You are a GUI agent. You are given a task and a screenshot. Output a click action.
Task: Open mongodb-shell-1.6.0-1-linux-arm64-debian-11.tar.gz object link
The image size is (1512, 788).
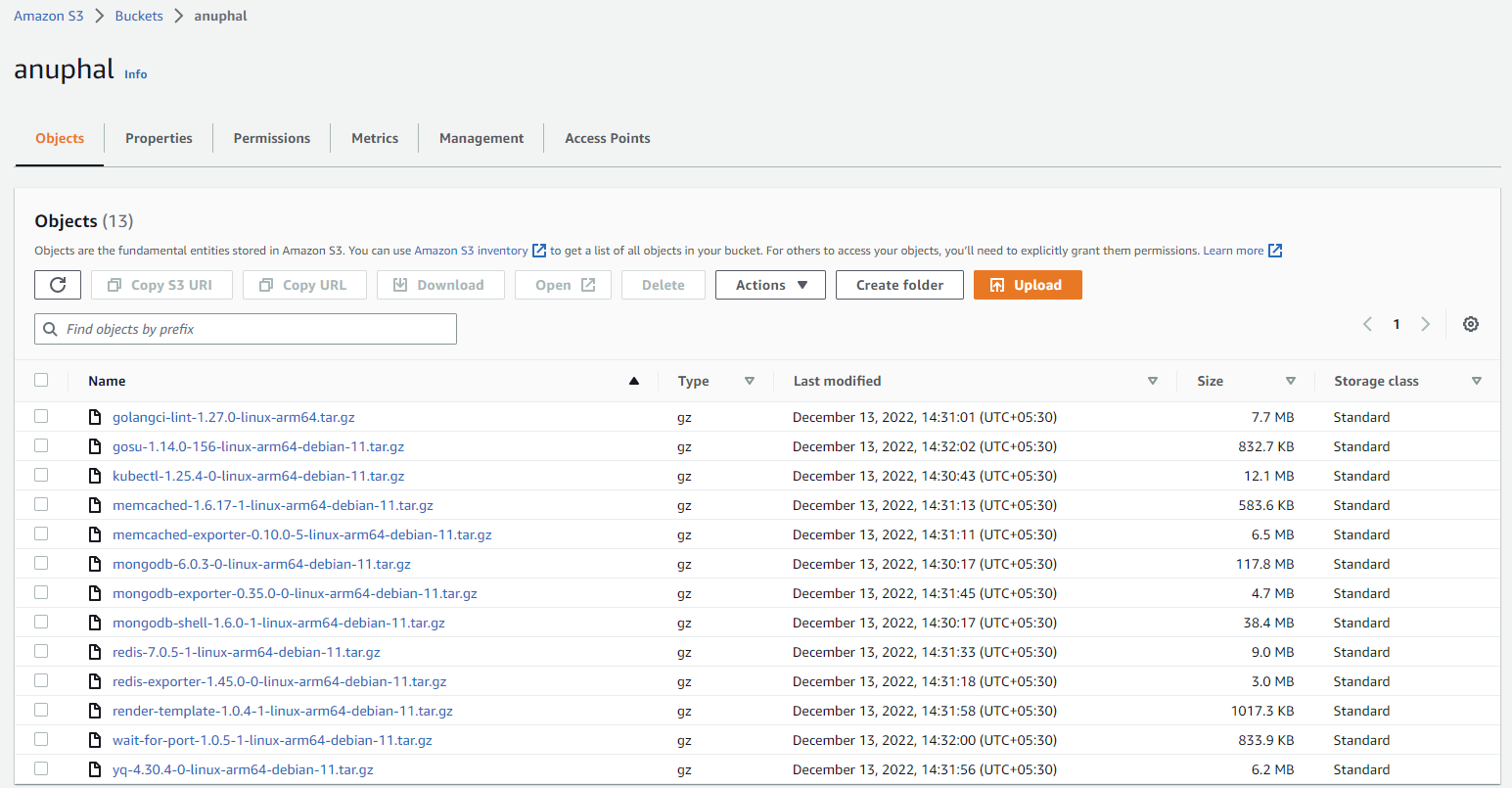pos(279,623)
